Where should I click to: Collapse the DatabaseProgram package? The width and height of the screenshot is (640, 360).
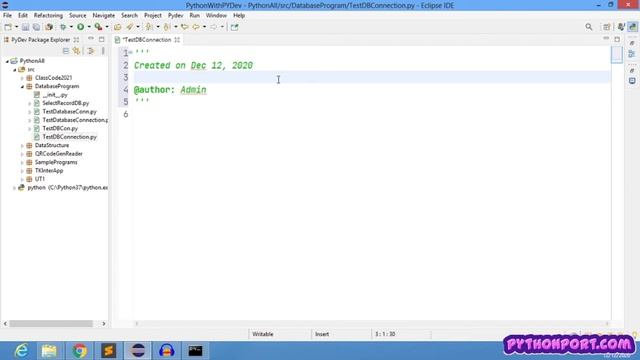coord(22,87)
